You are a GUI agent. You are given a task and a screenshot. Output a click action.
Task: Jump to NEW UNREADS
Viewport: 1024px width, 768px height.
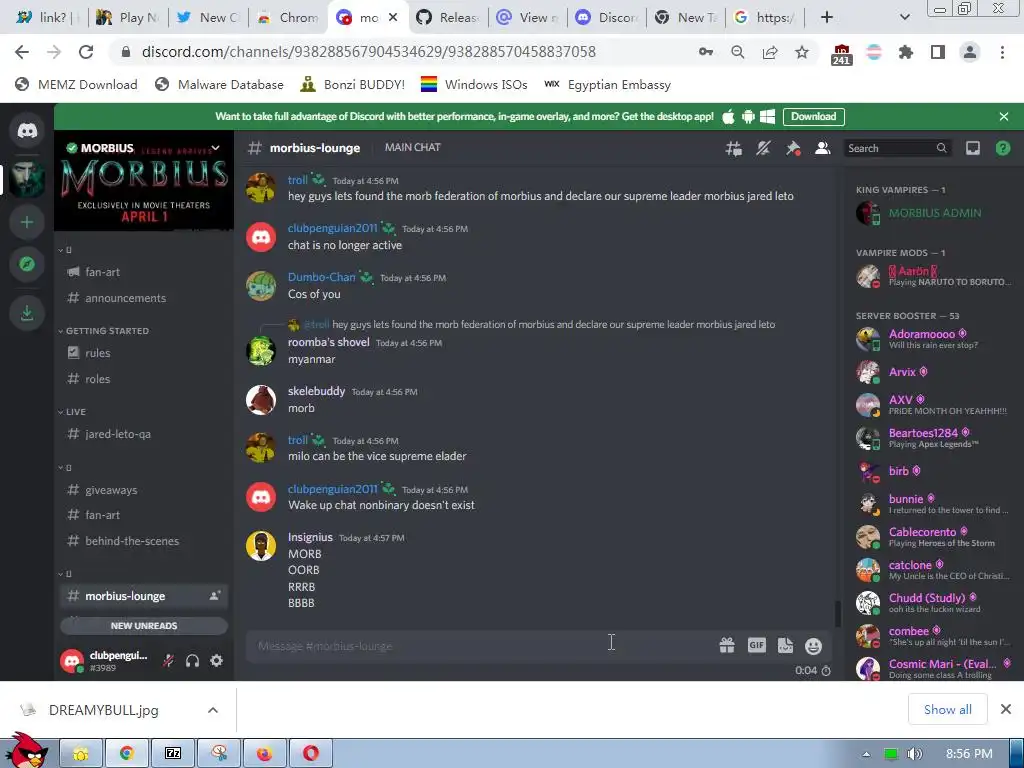tap(144, 626)
